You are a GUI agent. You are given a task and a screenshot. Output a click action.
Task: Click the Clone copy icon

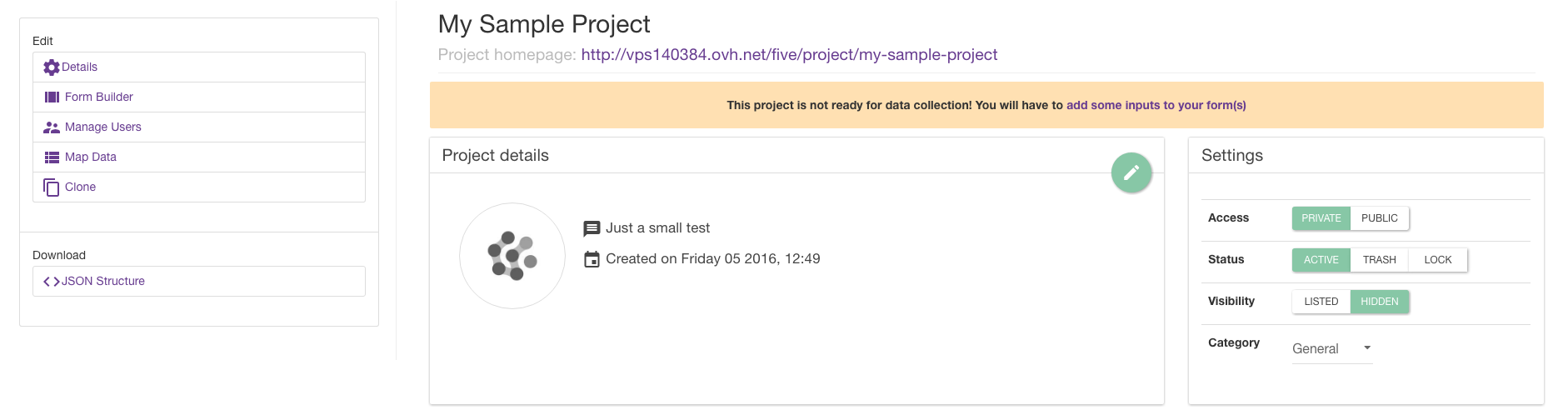52,187
